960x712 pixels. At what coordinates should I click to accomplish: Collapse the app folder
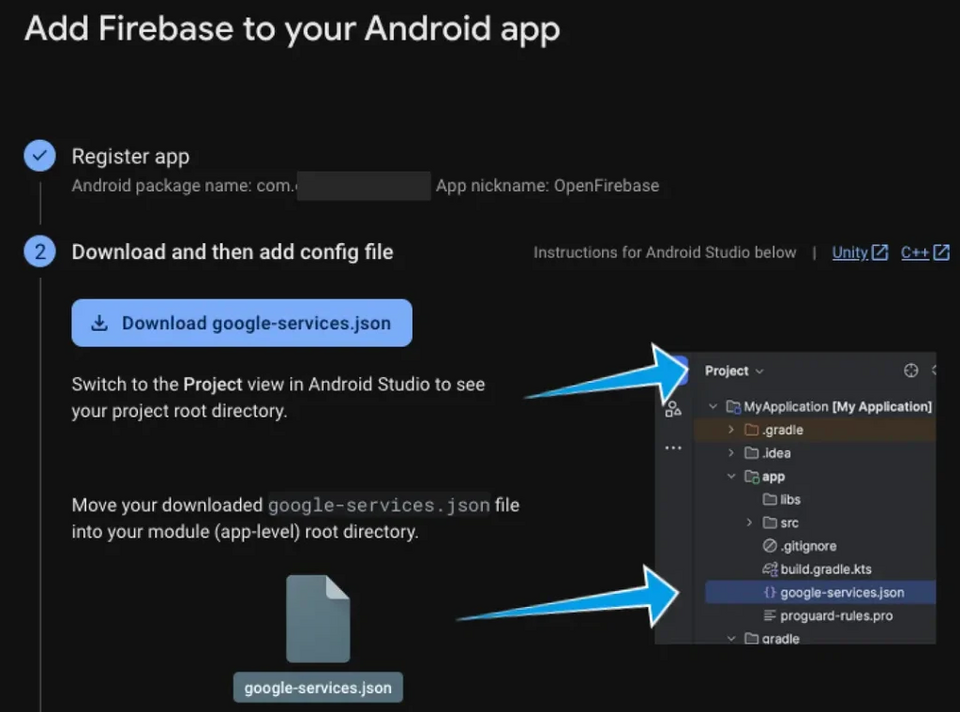point(731,476)
